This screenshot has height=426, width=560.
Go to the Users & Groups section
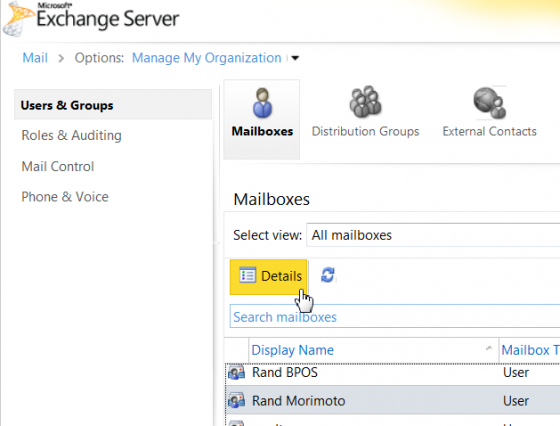(x=113, y=105)
